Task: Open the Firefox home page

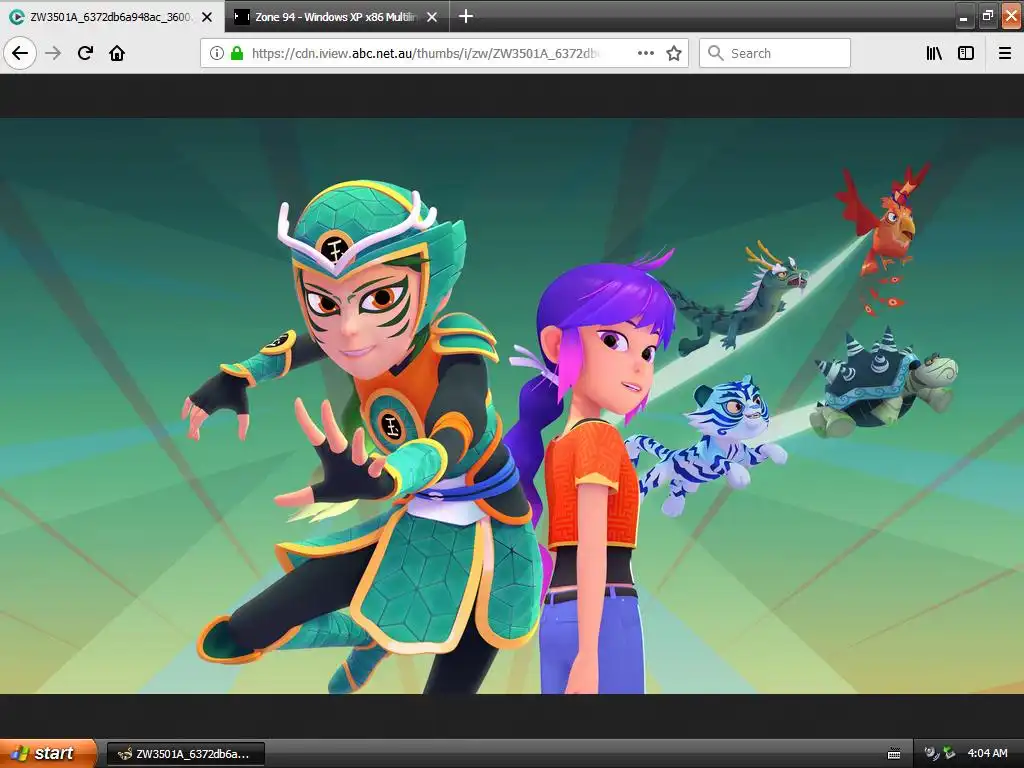Action: tap(117, 53)
